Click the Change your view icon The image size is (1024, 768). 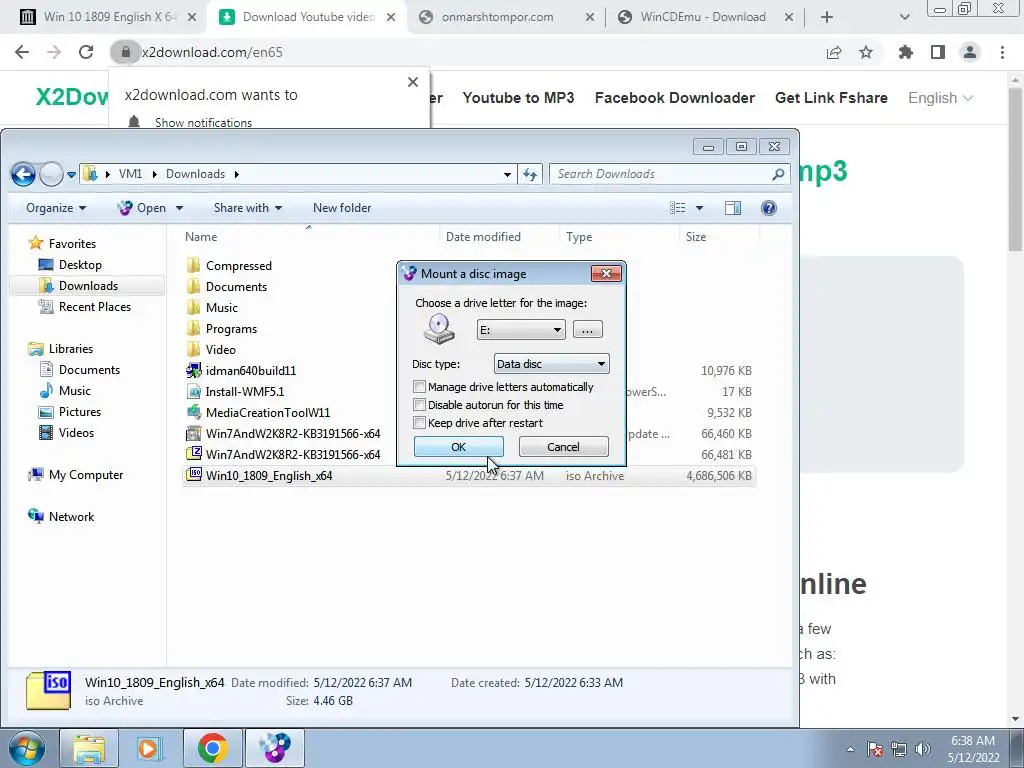coord(678,208)
